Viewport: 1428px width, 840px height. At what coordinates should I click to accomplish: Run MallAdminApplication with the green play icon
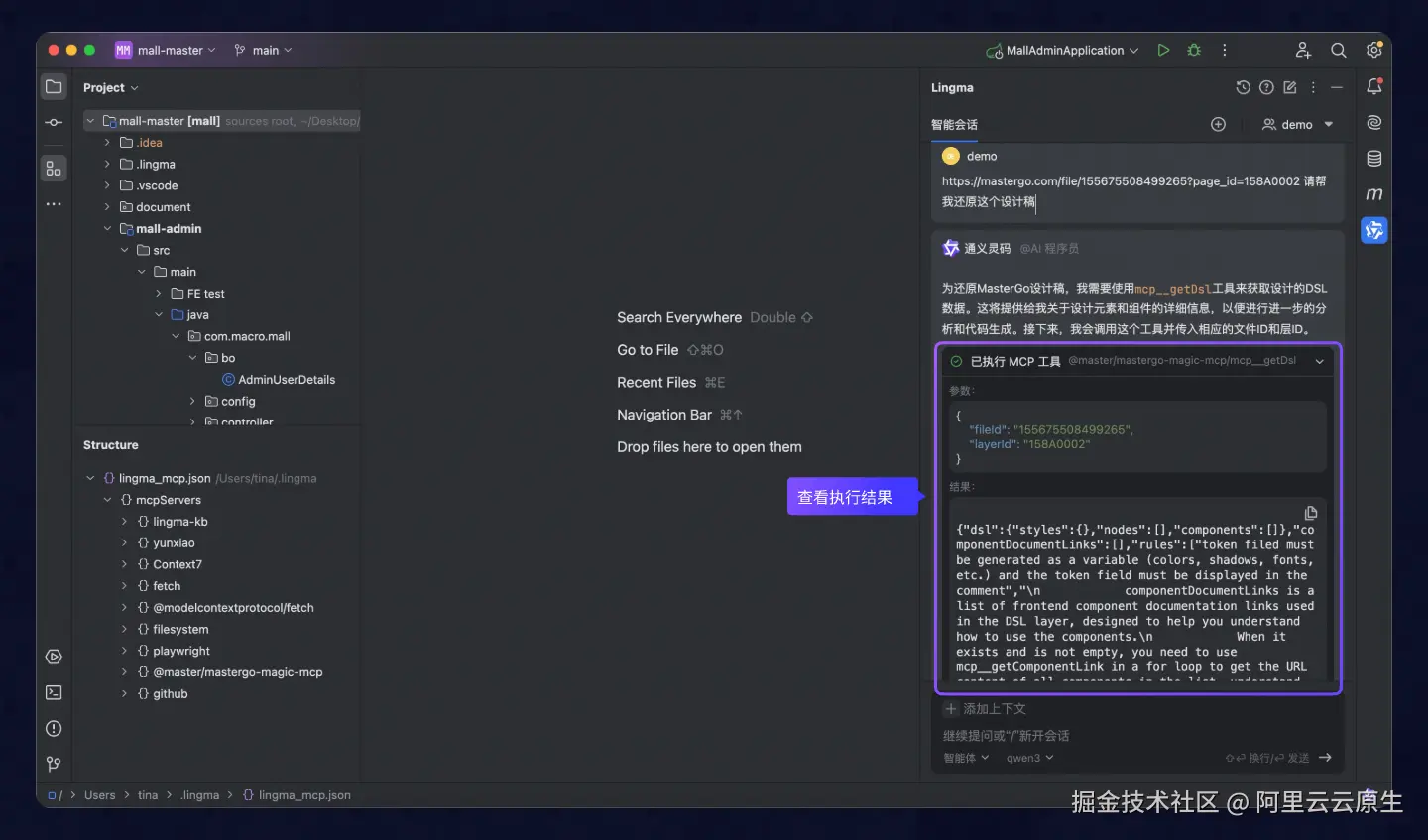pos(1163,50)
